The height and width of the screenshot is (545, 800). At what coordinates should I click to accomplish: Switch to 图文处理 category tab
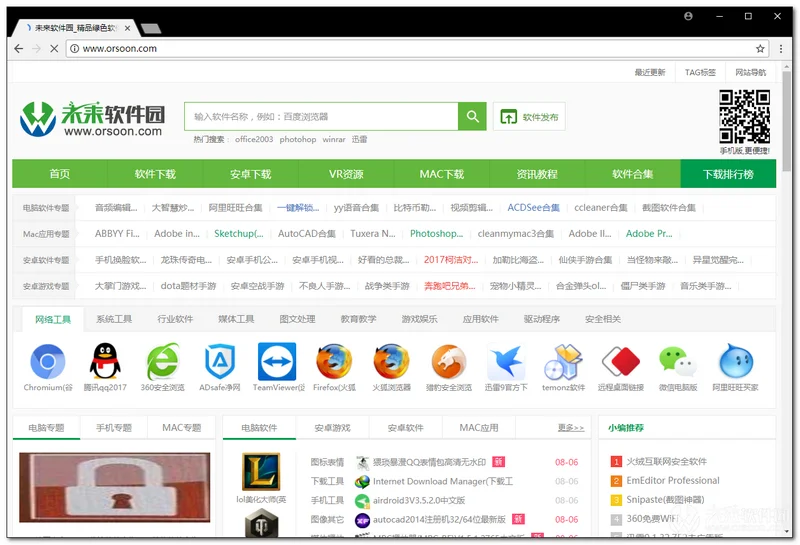coord(297,319)
